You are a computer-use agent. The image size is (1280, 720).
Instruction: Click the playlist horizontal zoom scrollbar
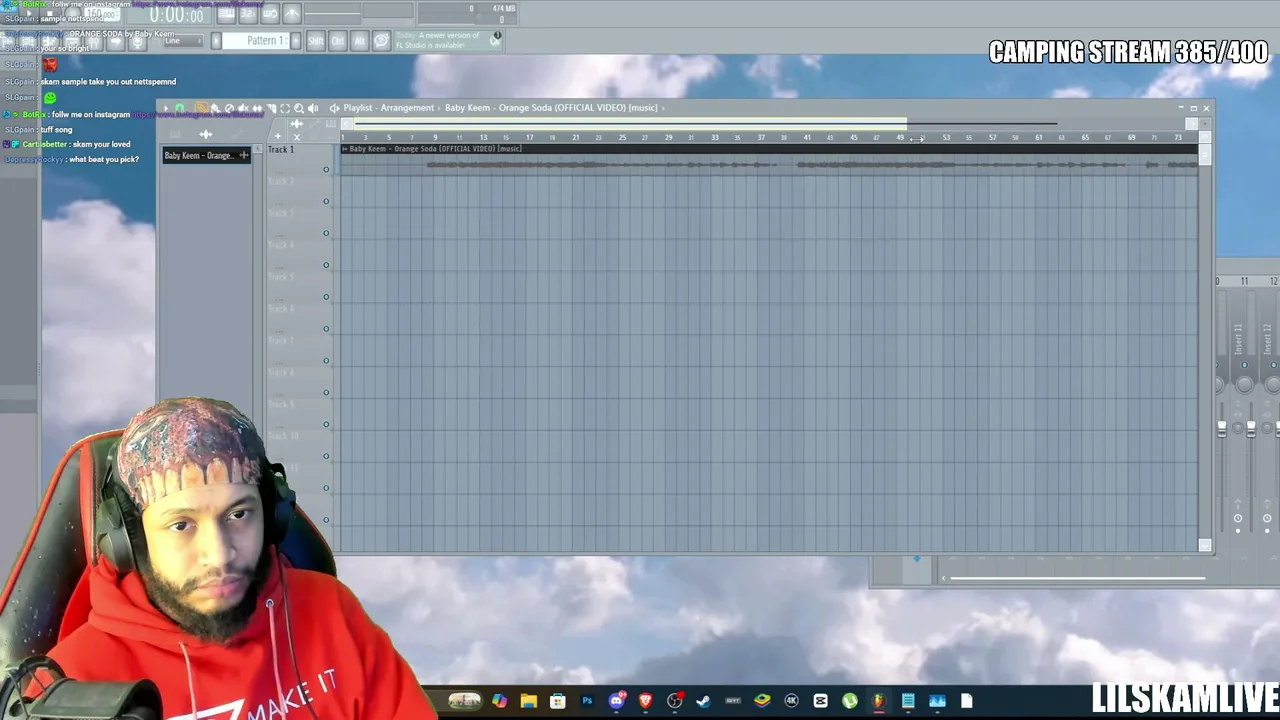630,124
